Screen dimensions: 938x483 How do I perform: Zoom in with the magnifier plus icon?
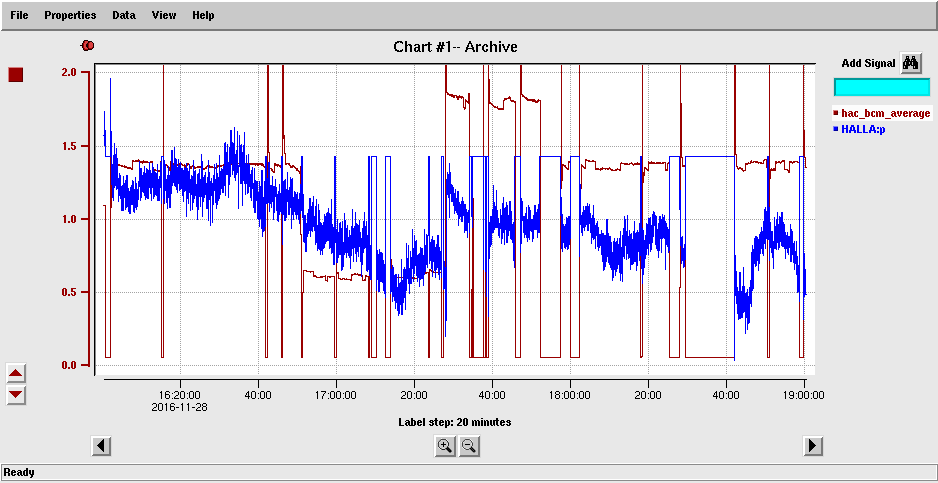coord(444,446)
